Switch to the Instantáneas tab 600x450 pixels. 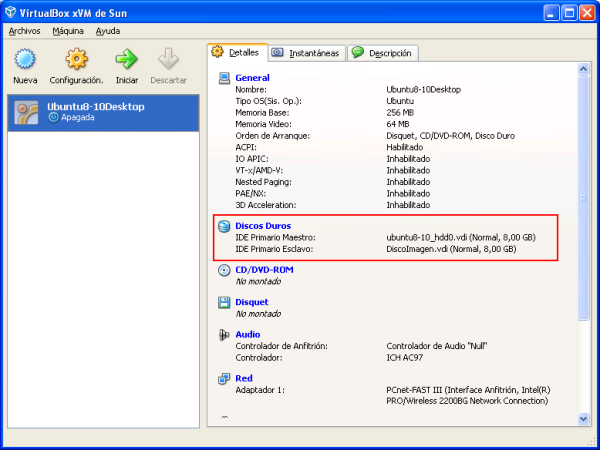(x=305, y=53)
